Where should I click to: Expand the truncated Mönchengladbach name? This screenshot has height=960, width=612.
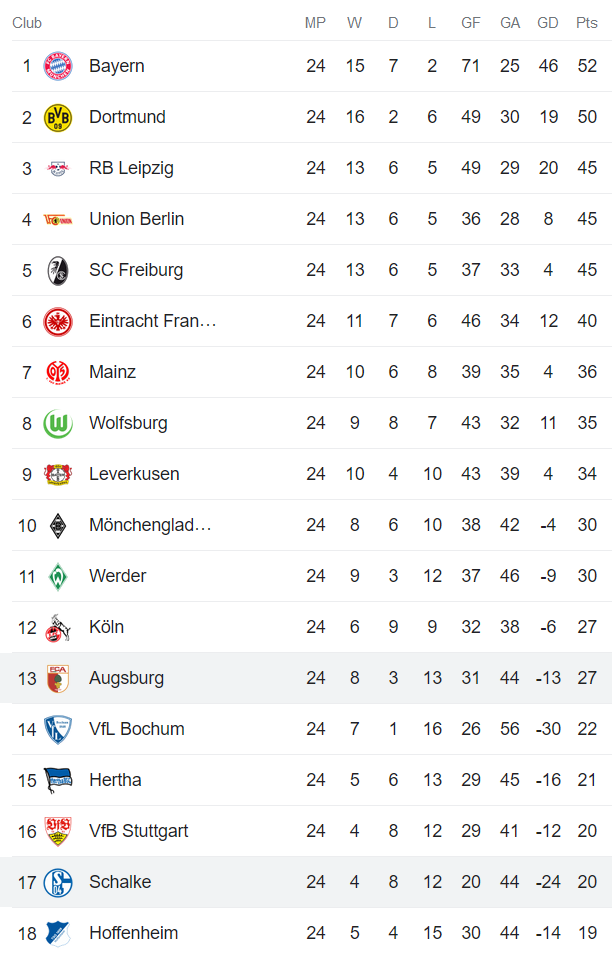152,525
